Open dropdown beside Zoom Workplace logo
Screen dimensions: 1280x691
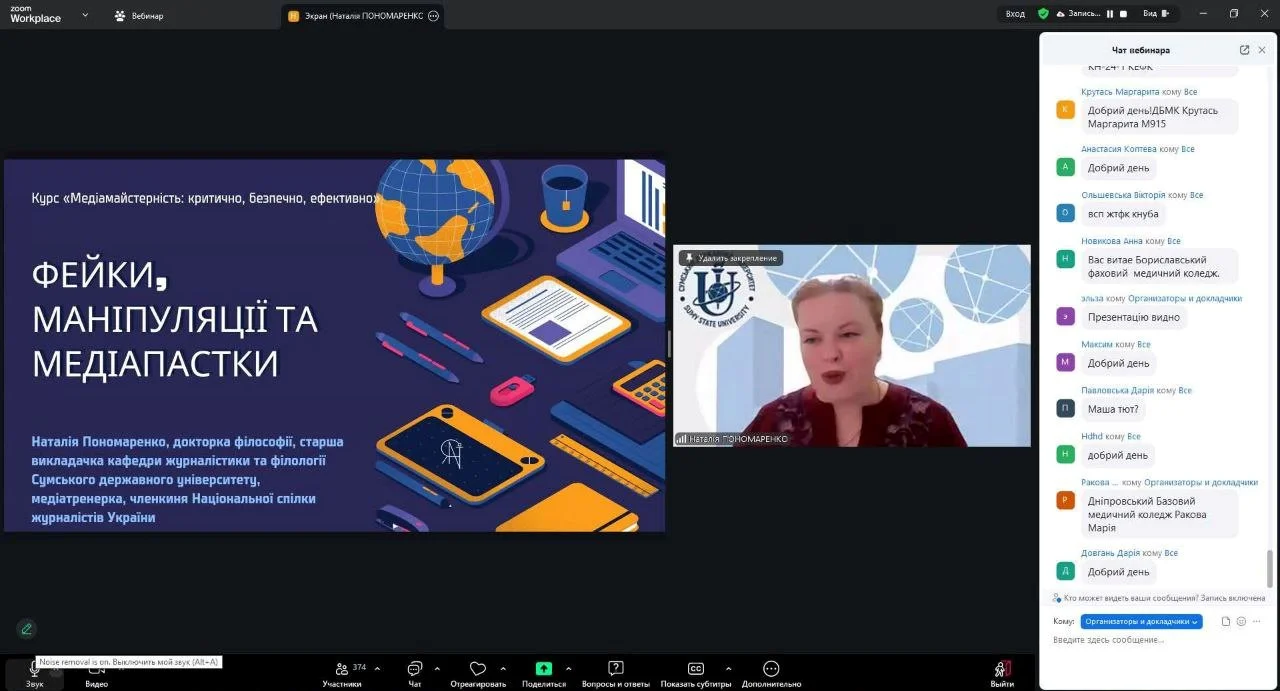[85, 15]
